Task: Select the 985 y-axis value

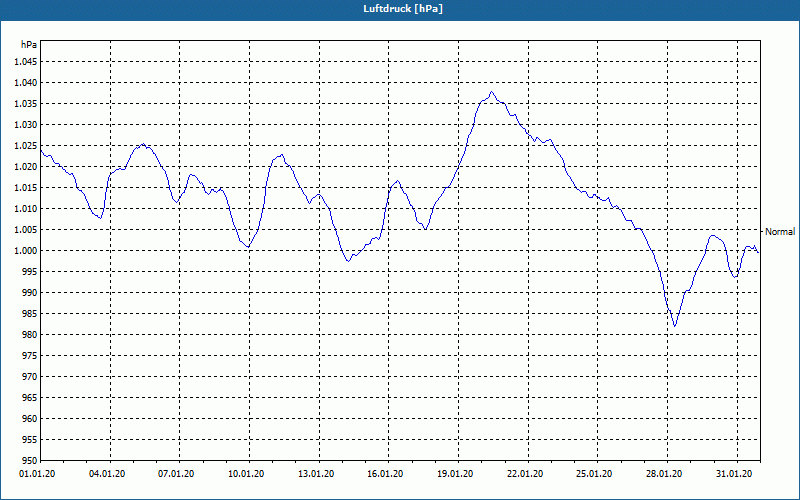Action: (x=30, y=314)
